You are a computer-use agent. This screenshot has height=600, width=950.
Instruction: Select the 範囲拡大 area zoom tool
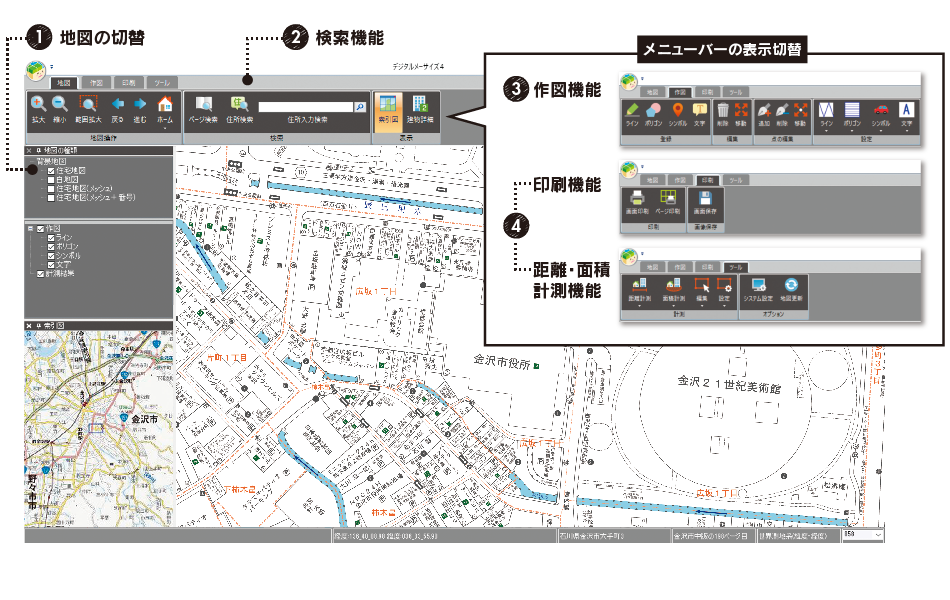[89, 106]
